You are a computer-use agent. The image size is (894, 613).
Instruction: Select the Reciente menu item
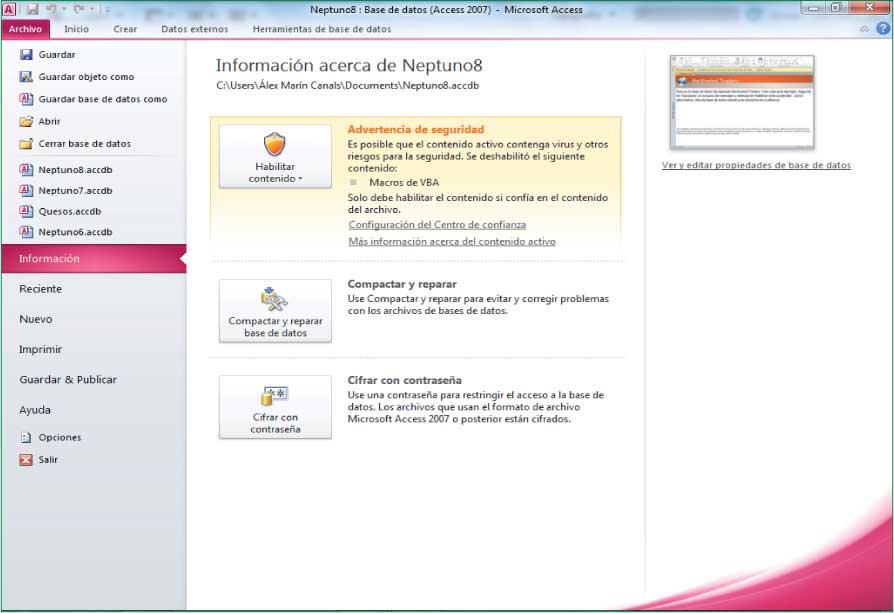pos(41,289)
